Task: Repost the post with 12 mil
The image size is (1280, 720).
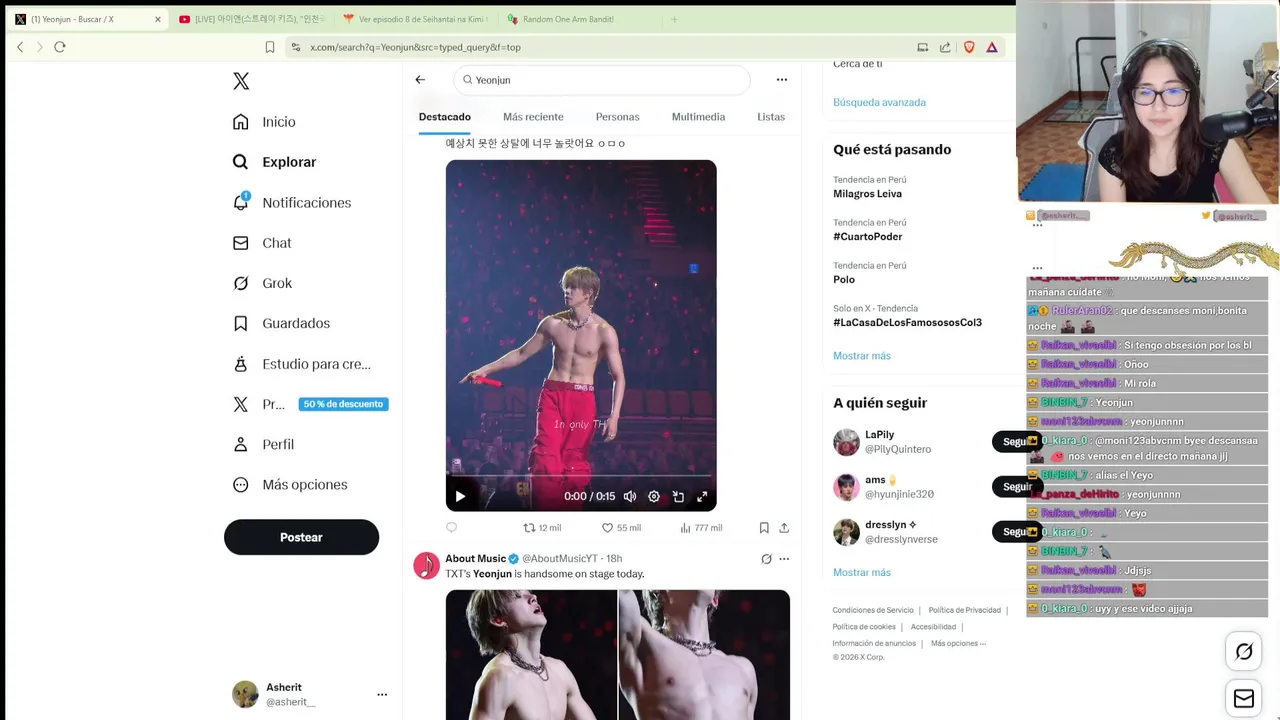Action: [x=542, y=527]
